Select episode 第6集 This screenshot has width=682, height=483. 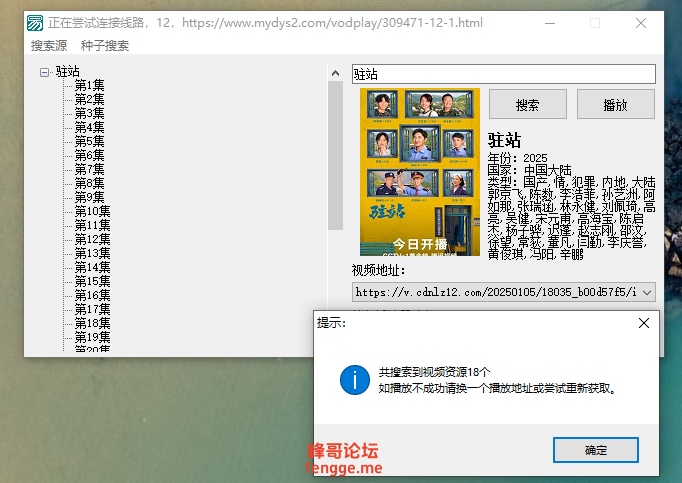click(89, 155)
